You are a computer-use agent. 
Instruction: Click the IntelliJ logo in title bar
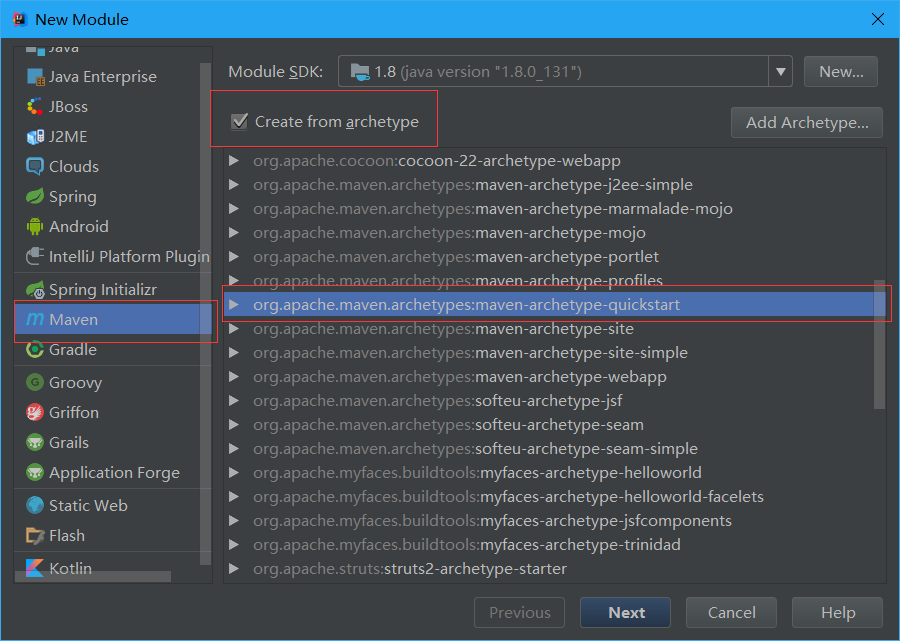coord(20,19)
